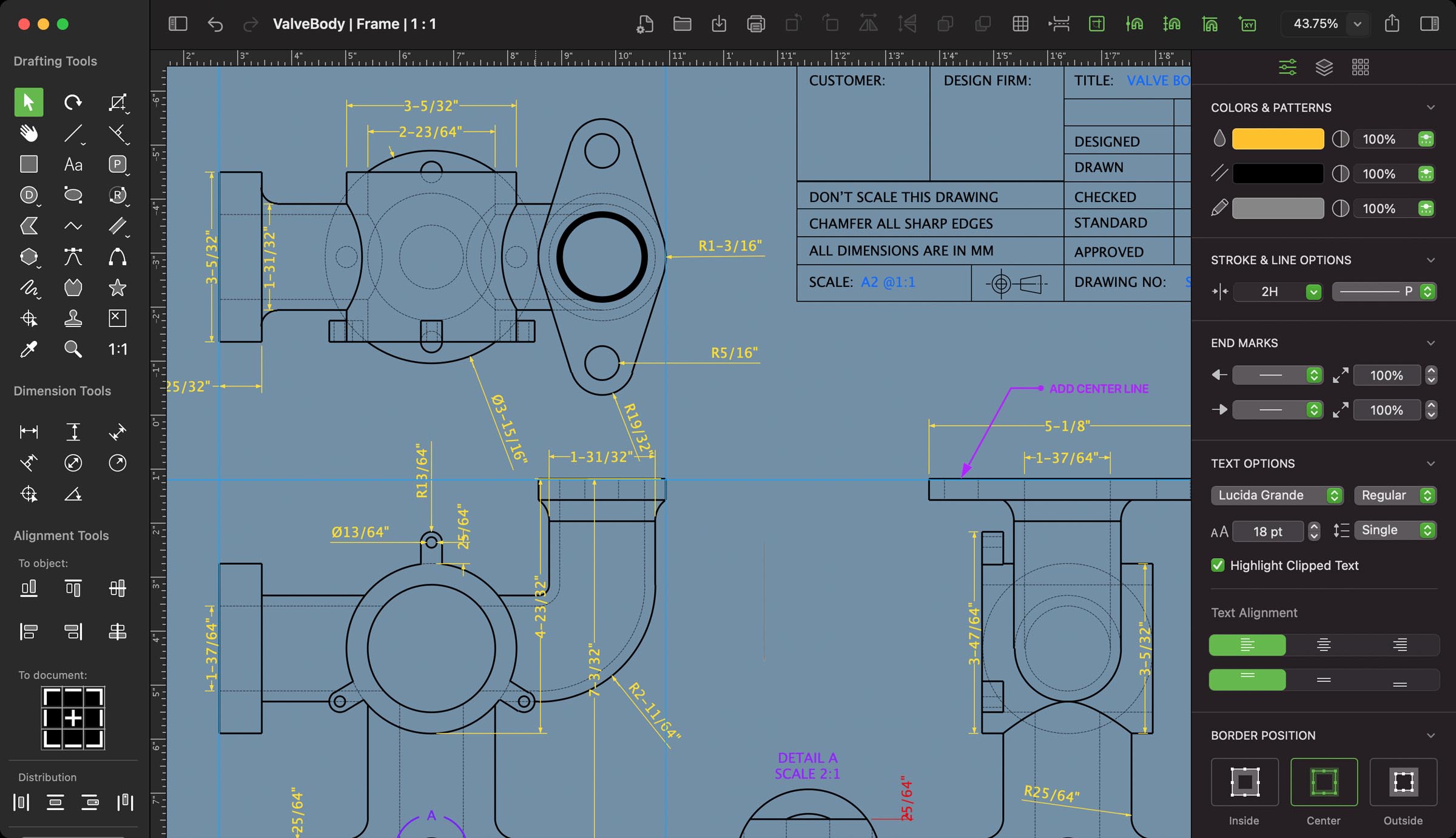Switch to the shape libraries inspector tab
Viewport: 1456px width, 838px height.
click(1361, 67)
